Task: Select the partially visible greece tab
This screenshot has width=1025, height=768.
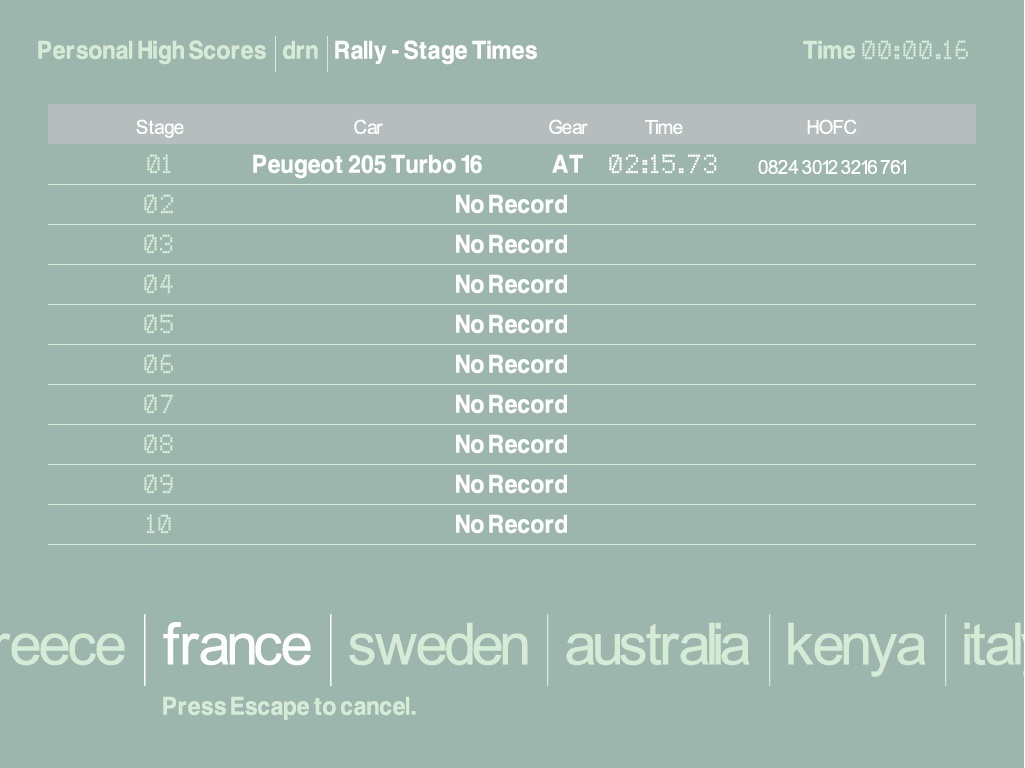Action: pyautogui.click(x=62, y=646)
